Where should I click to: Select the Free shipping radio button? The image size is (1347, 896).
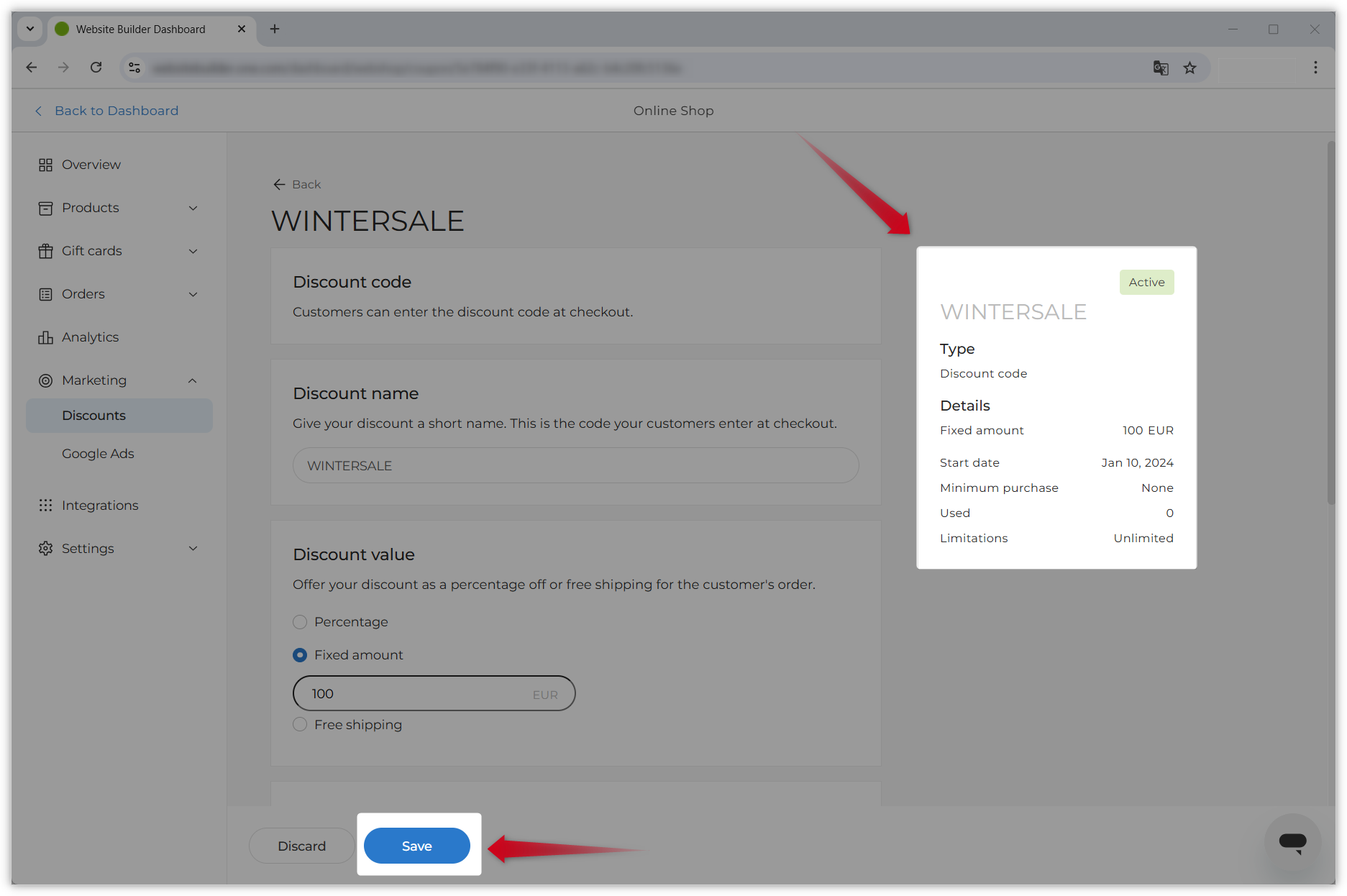300,725
